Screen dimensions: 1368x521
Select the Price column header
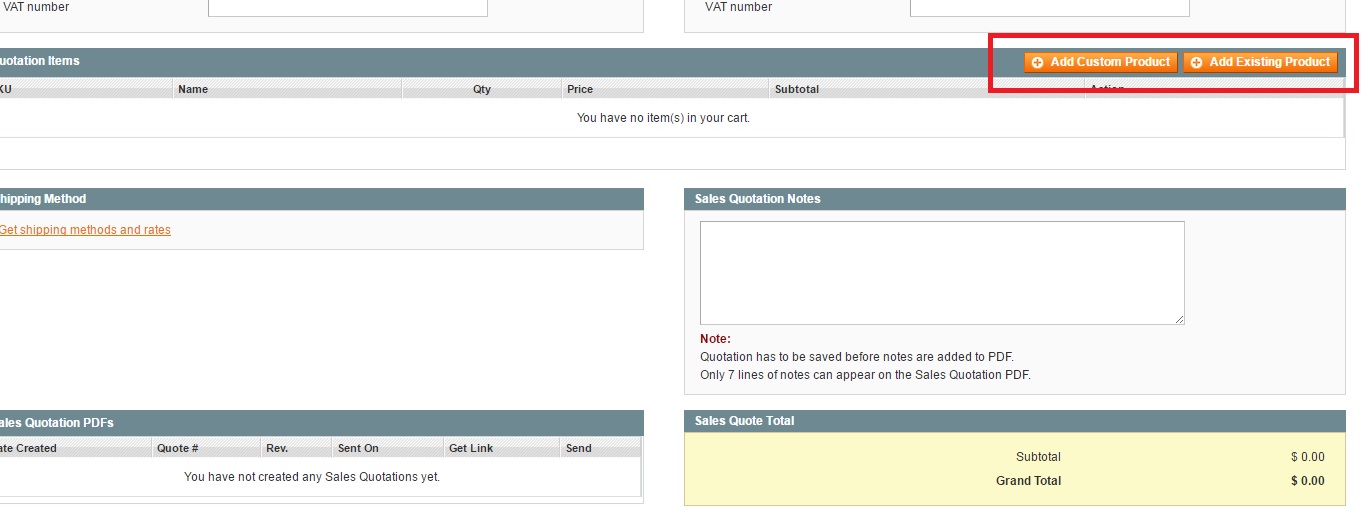coord(580,89)
